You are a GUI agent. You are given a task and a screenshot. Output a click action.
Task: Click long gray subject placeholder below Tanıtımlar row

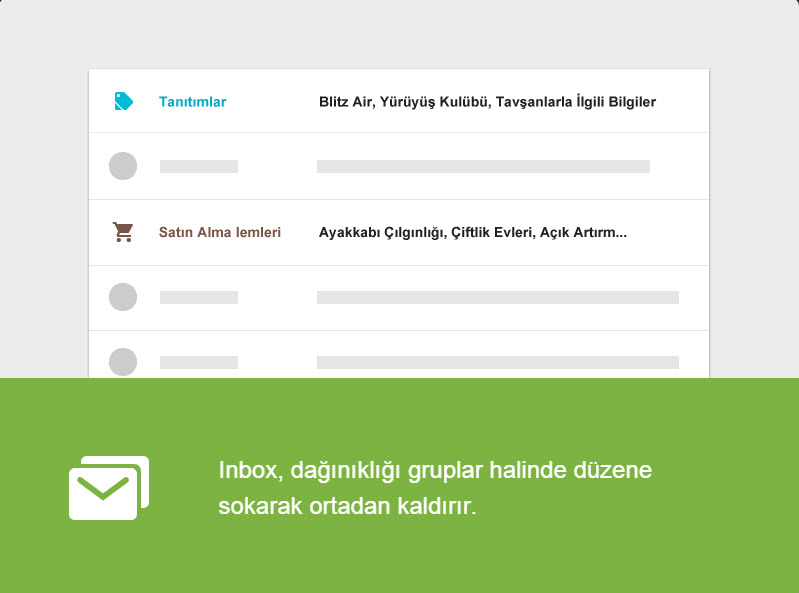[483, 167]
